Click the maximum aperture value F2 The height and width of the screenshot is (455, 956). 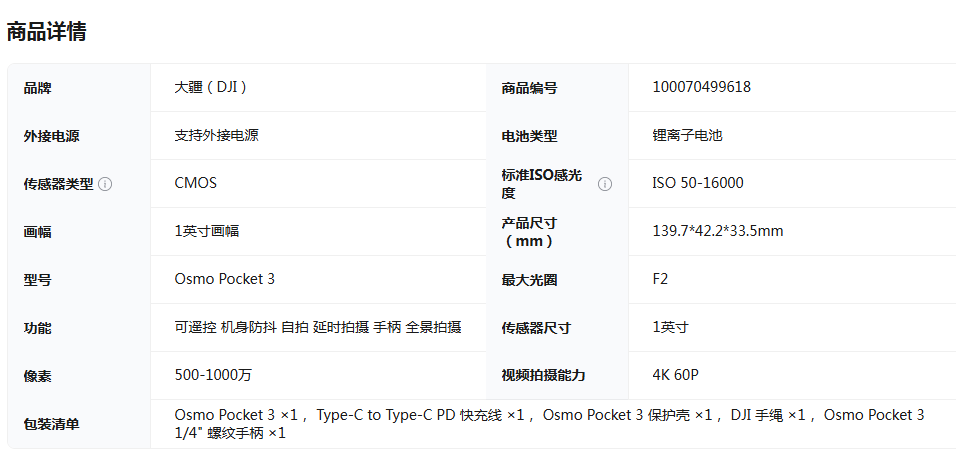pos(660,279)
